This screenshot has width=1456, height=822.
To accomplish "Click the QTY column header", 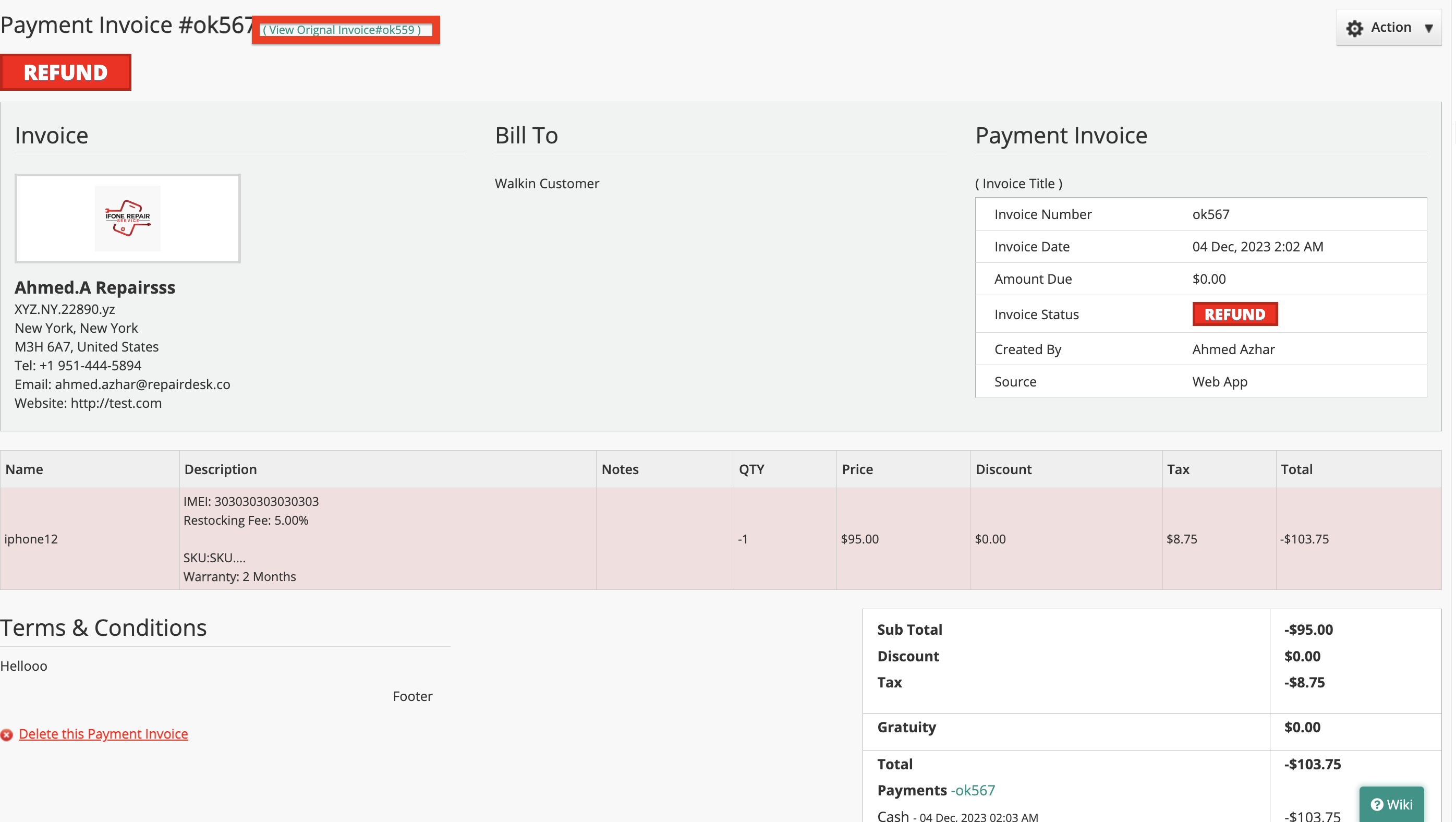I will coord(751,469).
